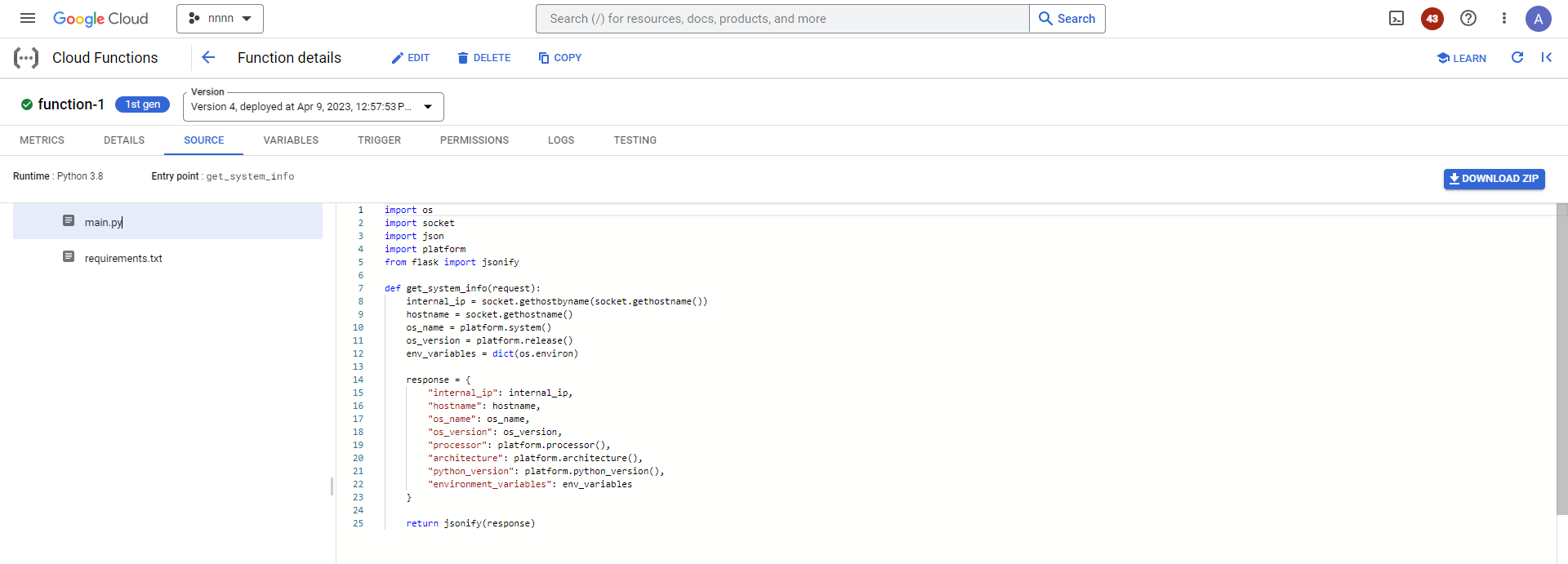Select main.py in the file list
The width and height of the screenshot is (1568, 564).
(167, 222)
